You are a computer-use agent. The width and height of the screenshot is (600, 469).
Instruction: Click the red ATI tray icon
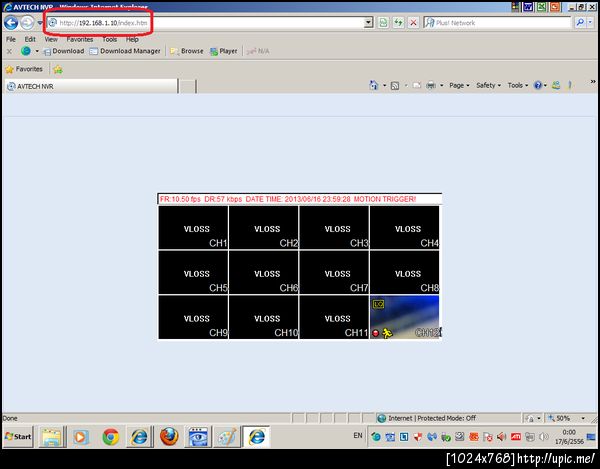point(515,436)
